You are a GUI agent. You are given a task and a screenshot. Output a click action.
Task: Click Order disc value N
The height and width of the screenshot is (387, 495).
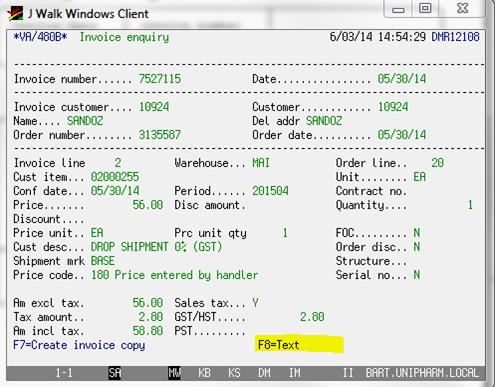pyautogui.click(x=417, y=247)
